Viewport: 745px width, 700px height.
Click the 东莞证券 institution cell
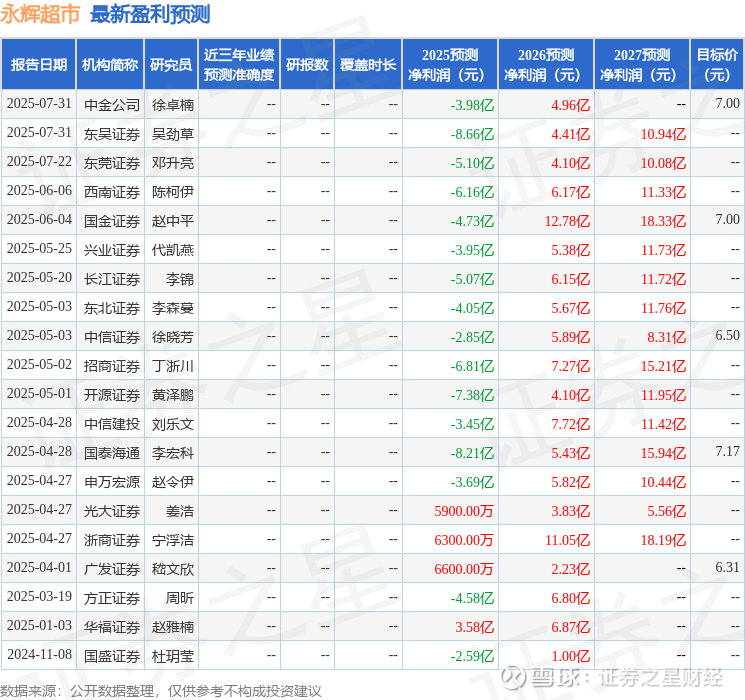tap(112, 163)
